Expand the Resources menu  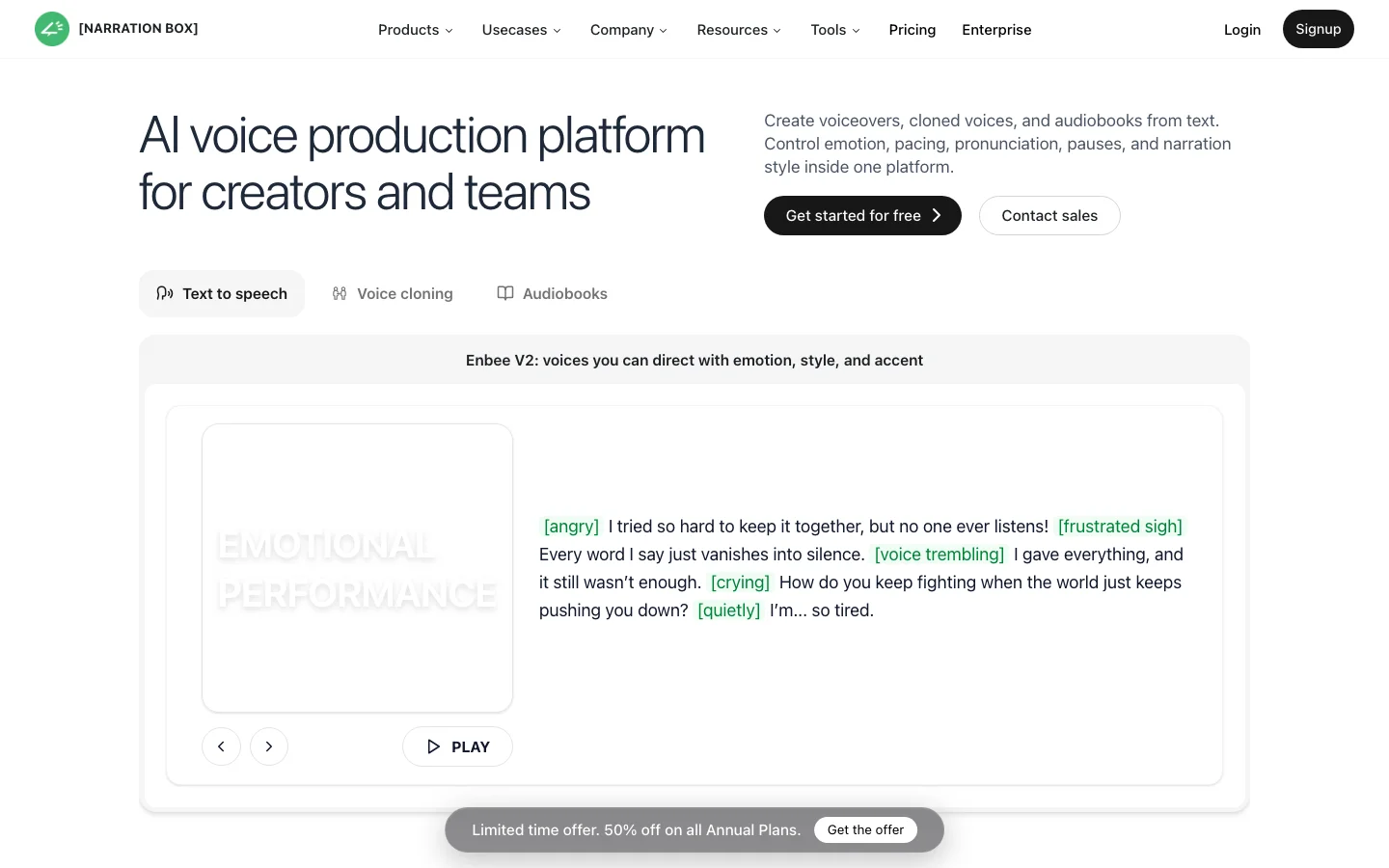click(x=739, y=30)
